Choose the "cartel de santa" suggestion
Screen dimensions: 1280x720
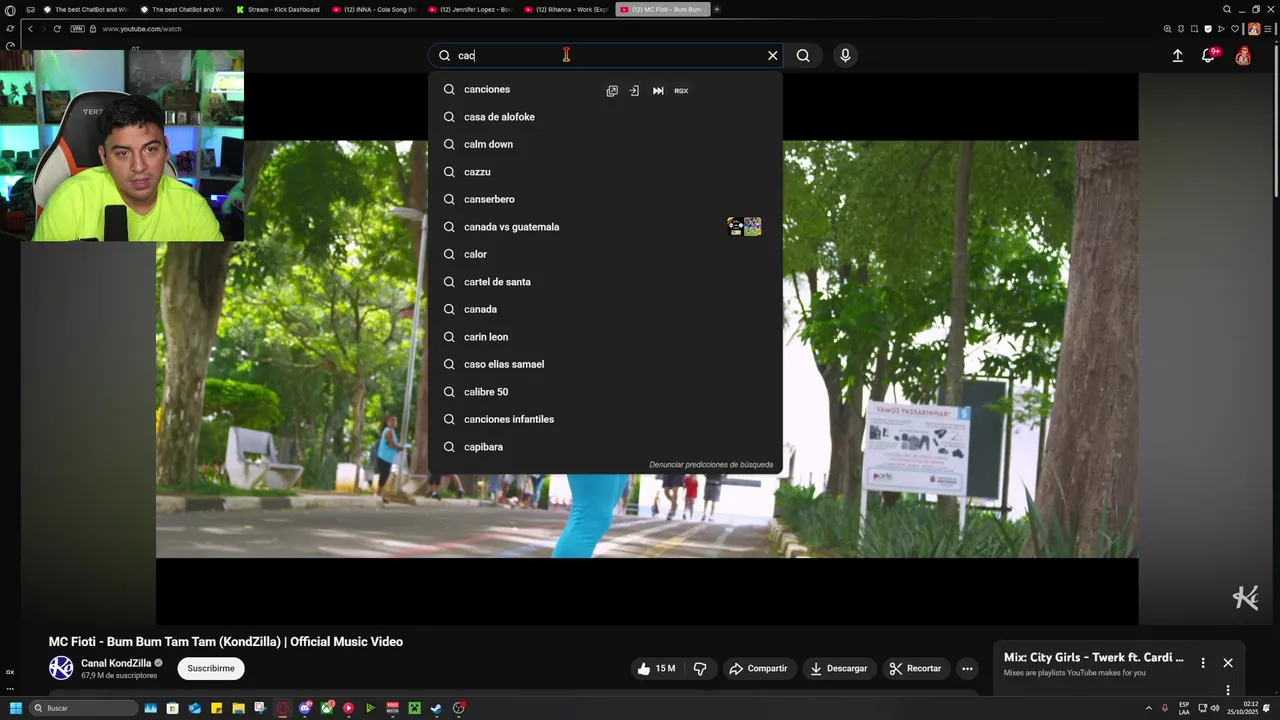pos(605,282)
